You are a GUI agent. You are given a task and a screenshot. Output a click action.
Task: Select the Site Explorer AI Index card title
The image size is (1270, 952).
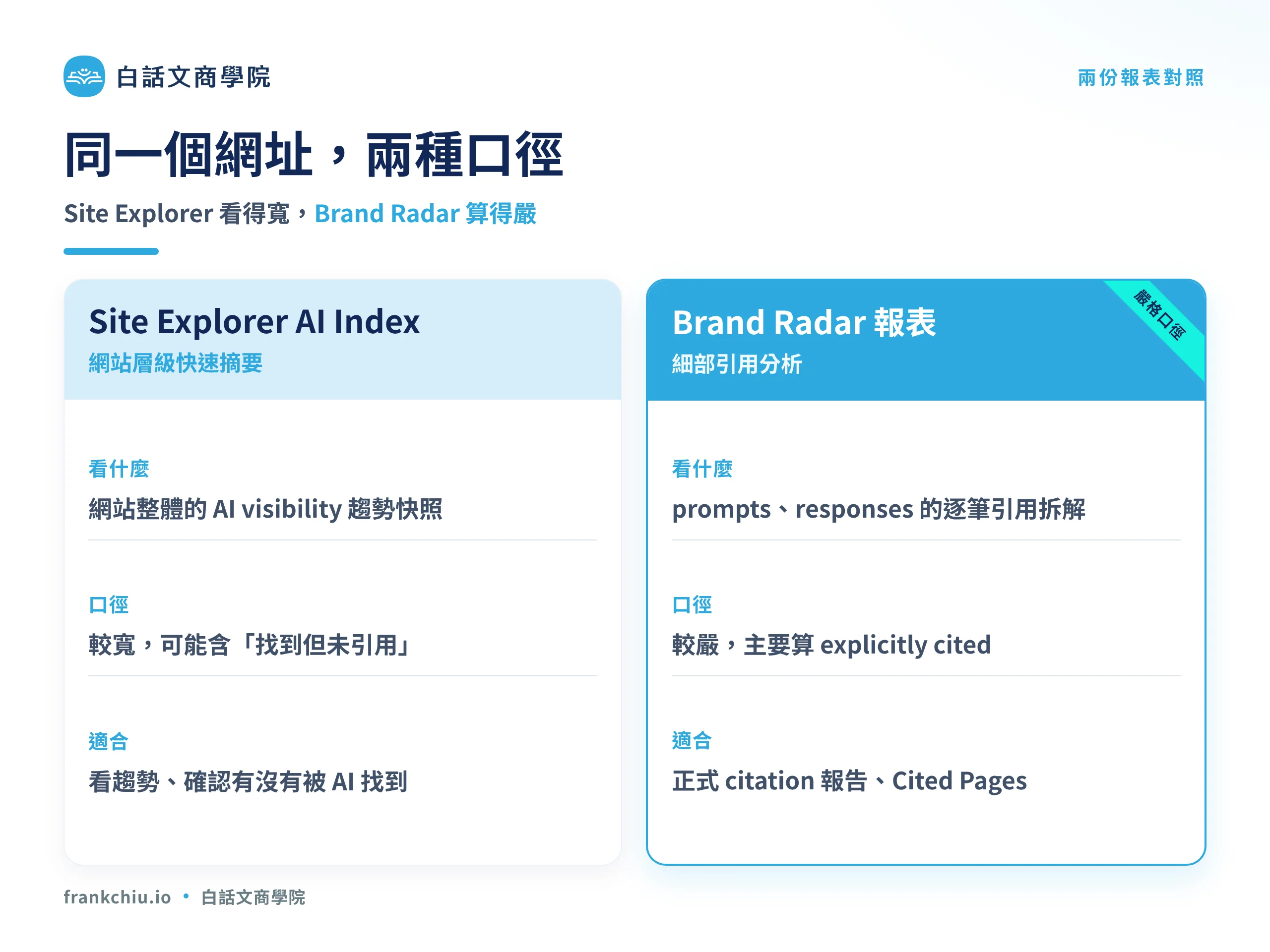[254, 321]
